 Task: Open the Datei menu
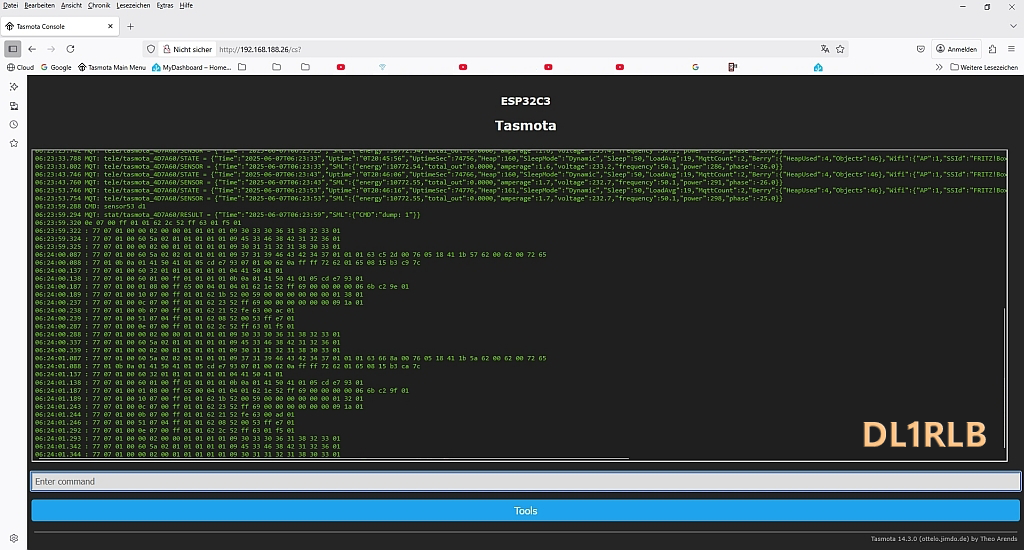click(x=10, y=5)
